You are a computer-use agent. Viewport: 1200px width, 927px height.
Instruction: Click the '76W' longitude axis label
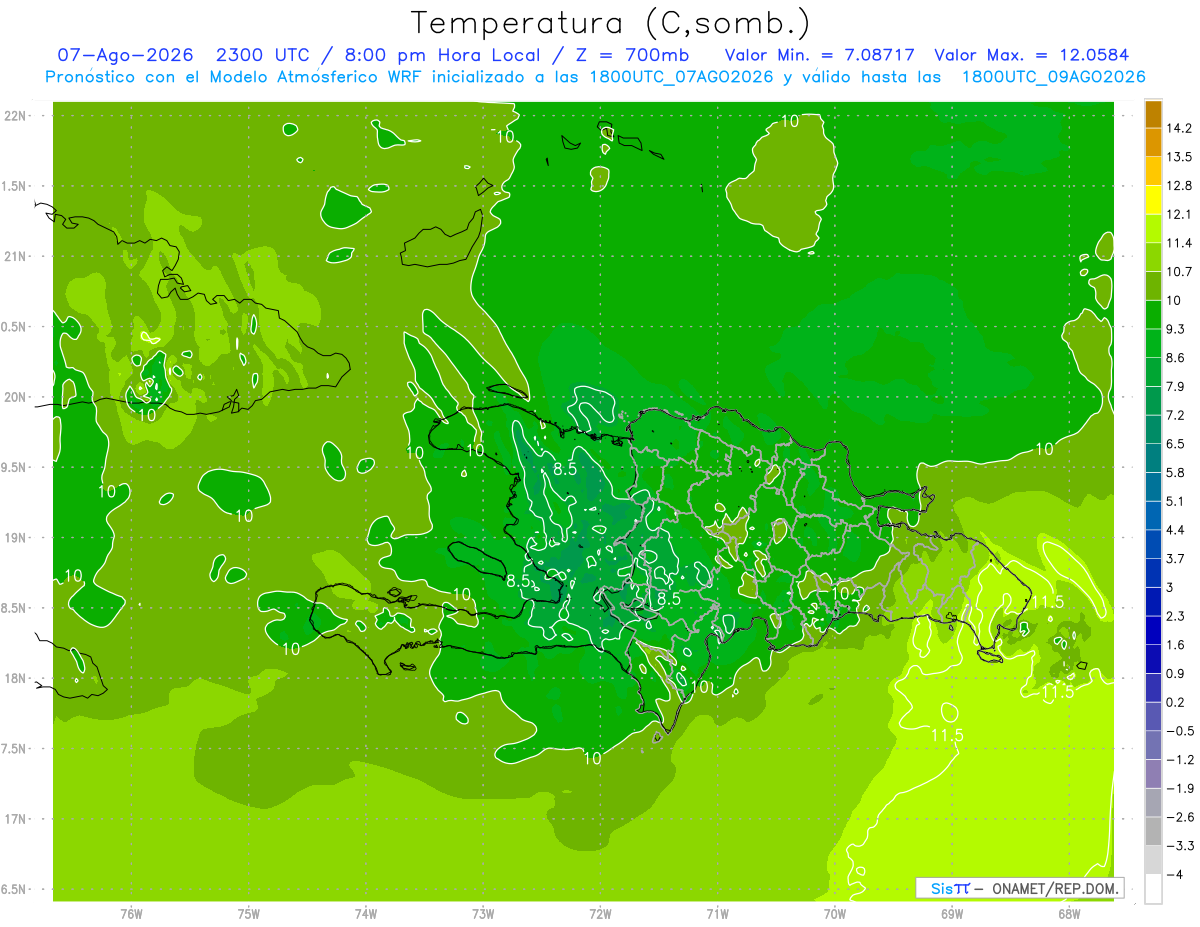coord(131,914)
